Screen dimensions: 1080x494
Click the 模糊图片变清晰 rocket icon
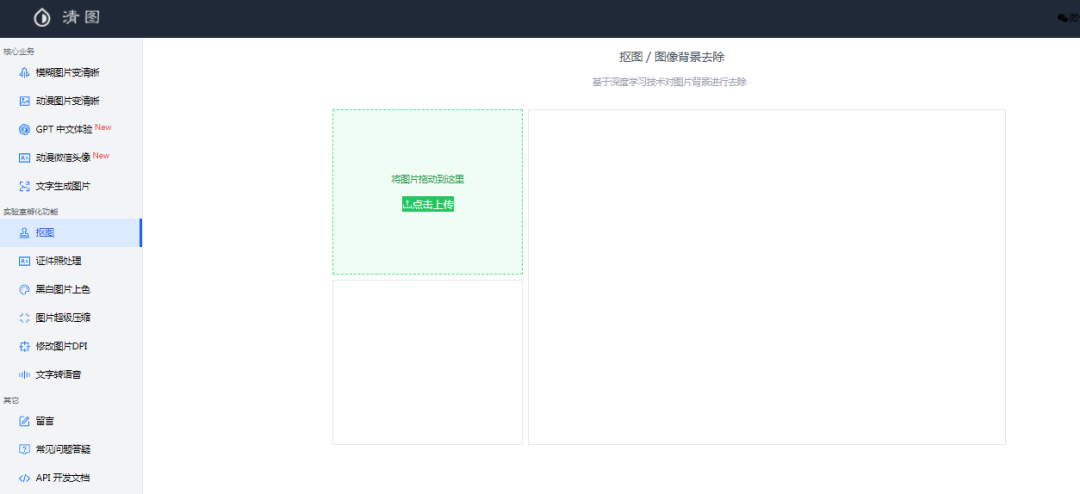(x=25, y=73)
